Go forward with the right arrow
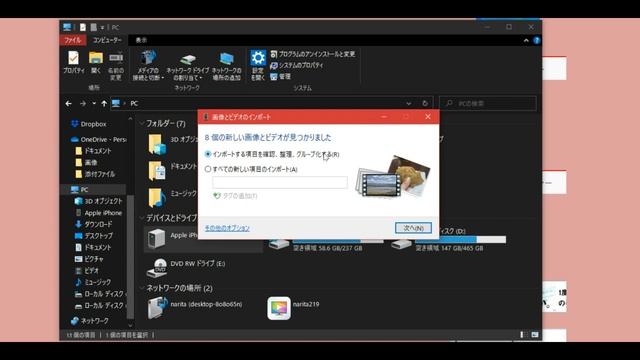 (x=83, y=104)
